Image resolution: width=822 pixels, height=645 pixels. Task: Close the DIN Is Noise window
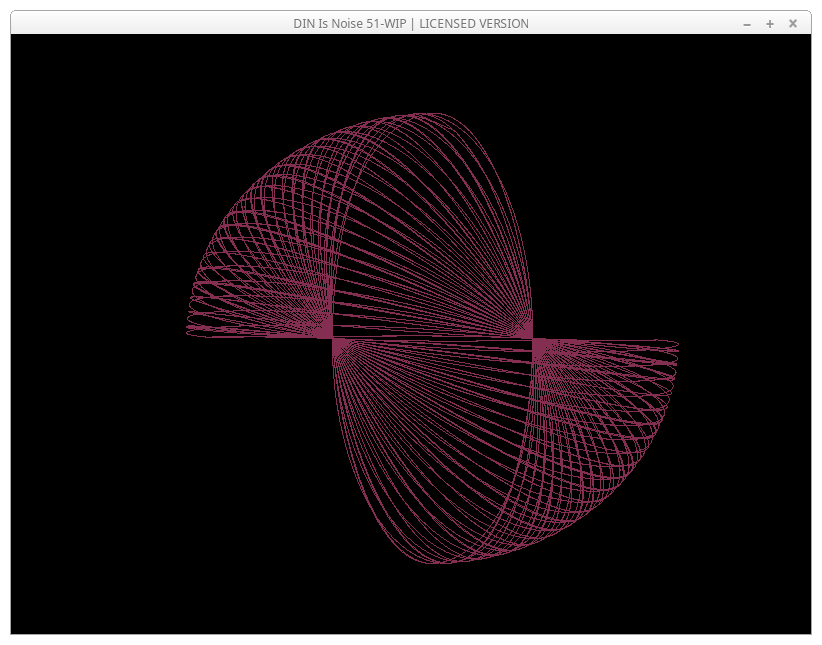click(x=793, y=24)
